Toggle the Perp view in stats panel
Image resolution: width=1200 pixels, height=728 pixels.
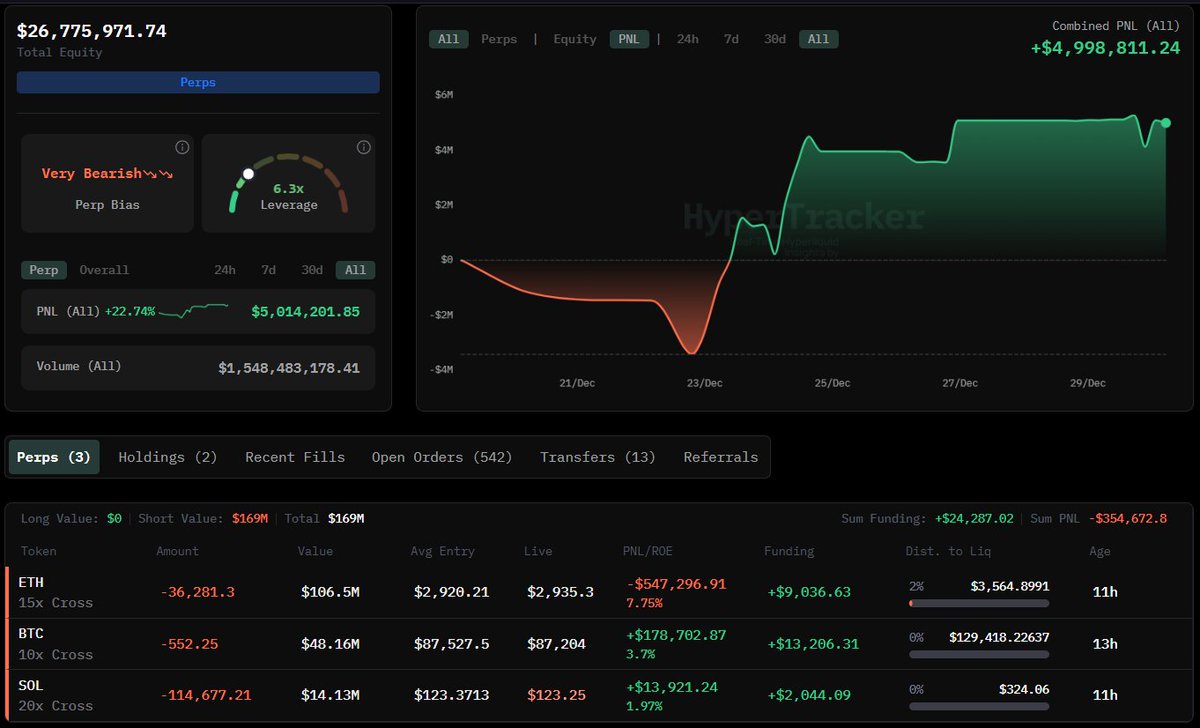(44, 270)
